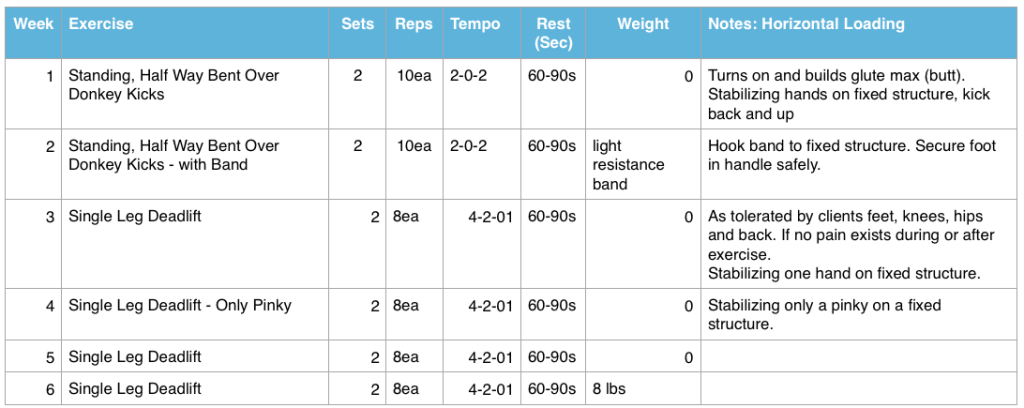
Task: Click the Single Leg Deadlift - Only Pinky cell
Action: [x=195, y=315]
